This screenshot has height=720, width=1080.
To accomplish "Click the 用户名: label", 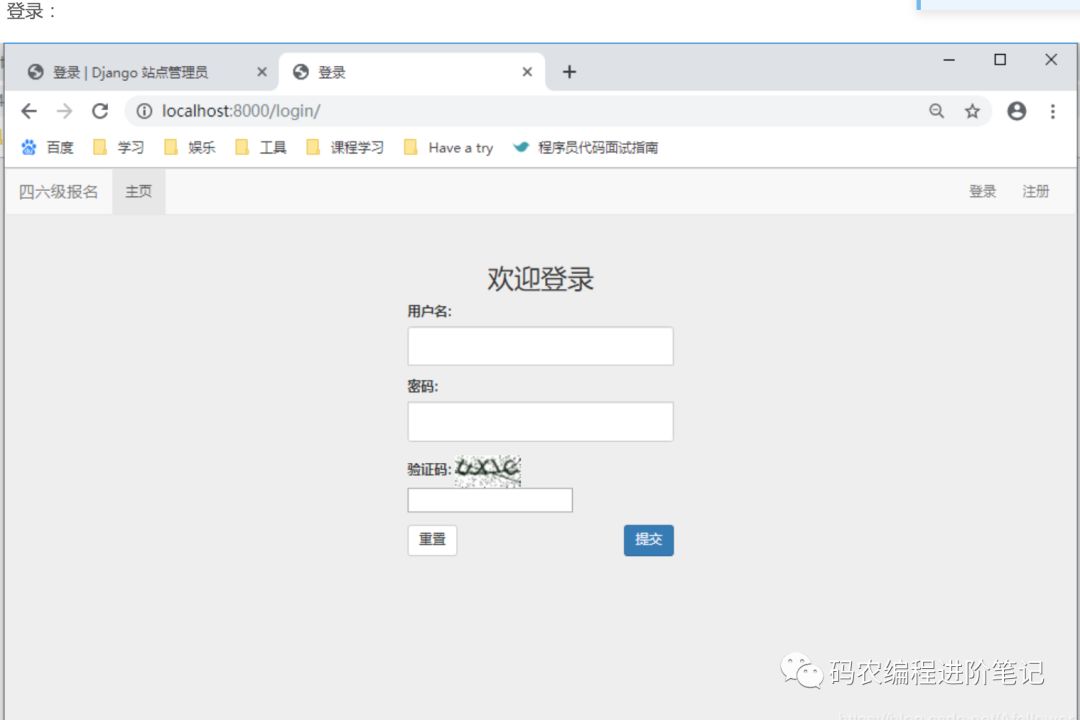I will [429, 311].
